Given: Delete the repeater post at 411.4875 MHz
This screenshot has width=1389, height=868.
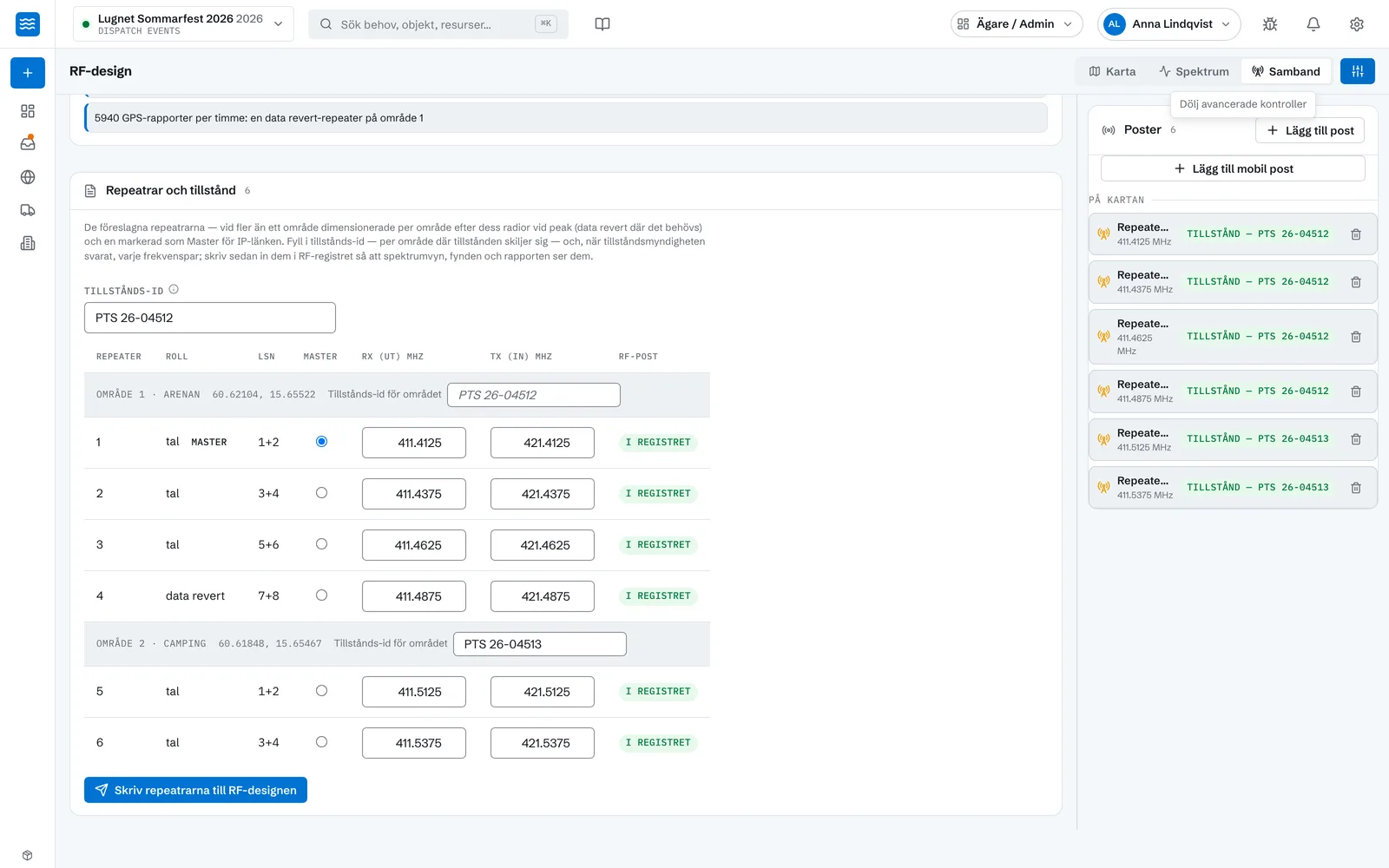Looking at the screenshot, I should coord(1356,391).
